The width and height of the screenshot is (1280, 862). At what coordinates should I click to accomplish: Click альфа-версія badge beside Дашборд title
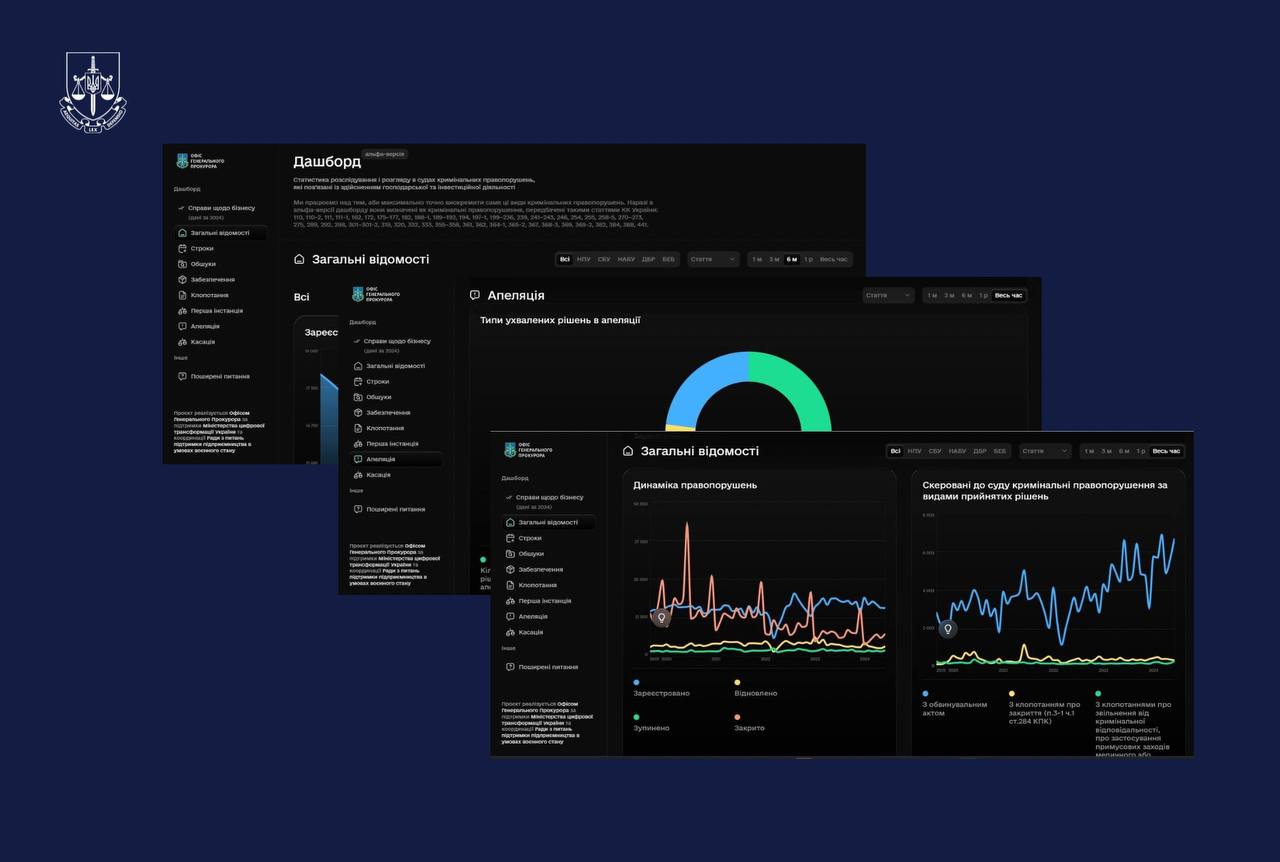(385, 154)
